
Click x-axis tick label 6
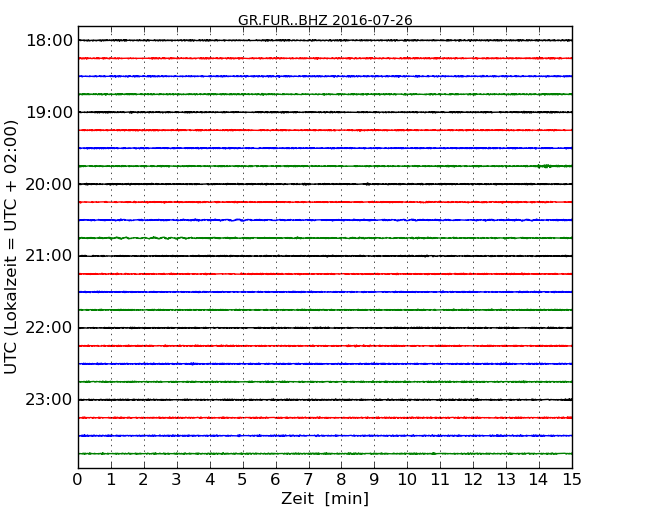click(276, 480)
